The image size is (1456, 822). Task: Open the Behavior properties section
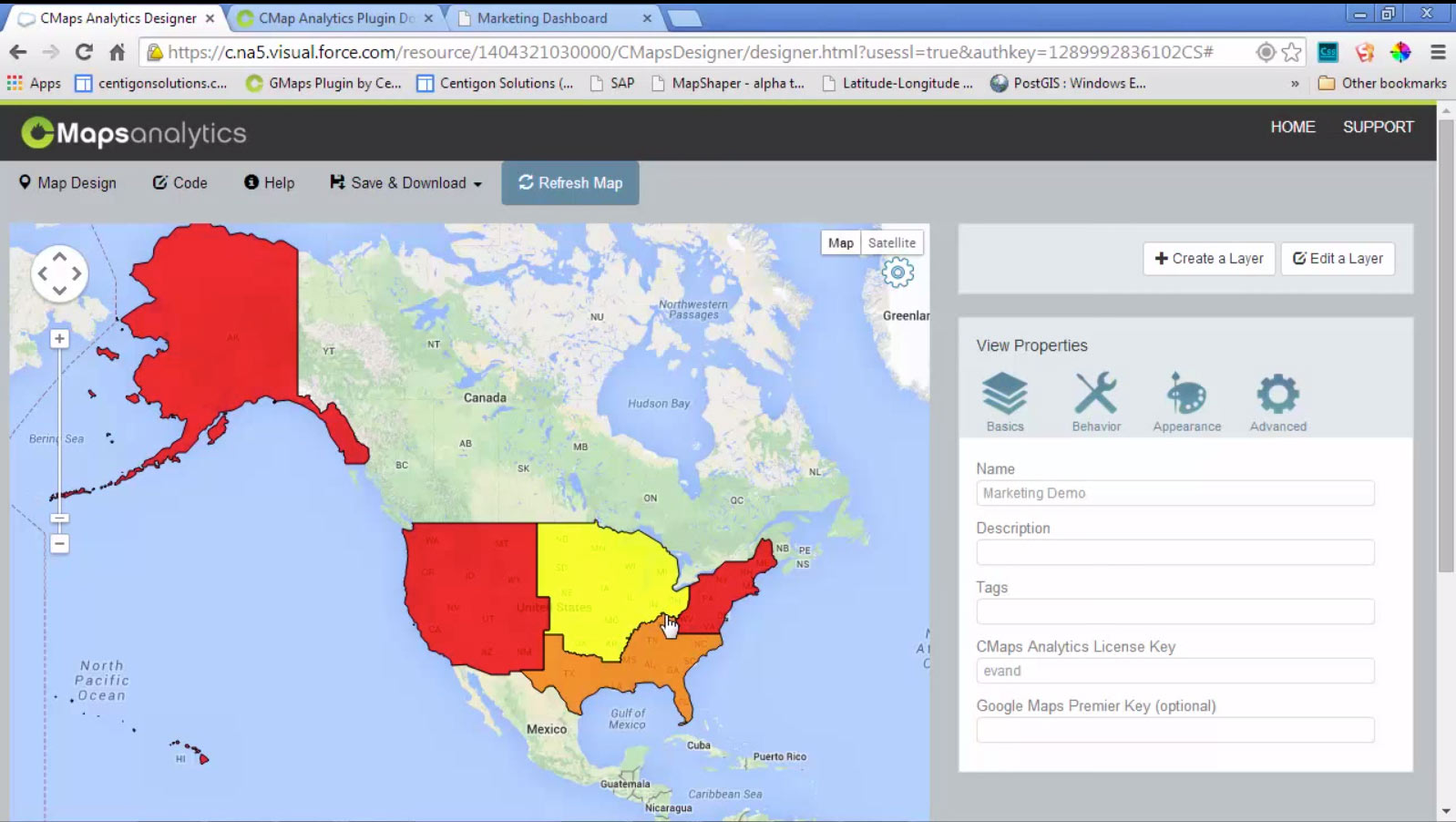click(x=1096, y=401)
